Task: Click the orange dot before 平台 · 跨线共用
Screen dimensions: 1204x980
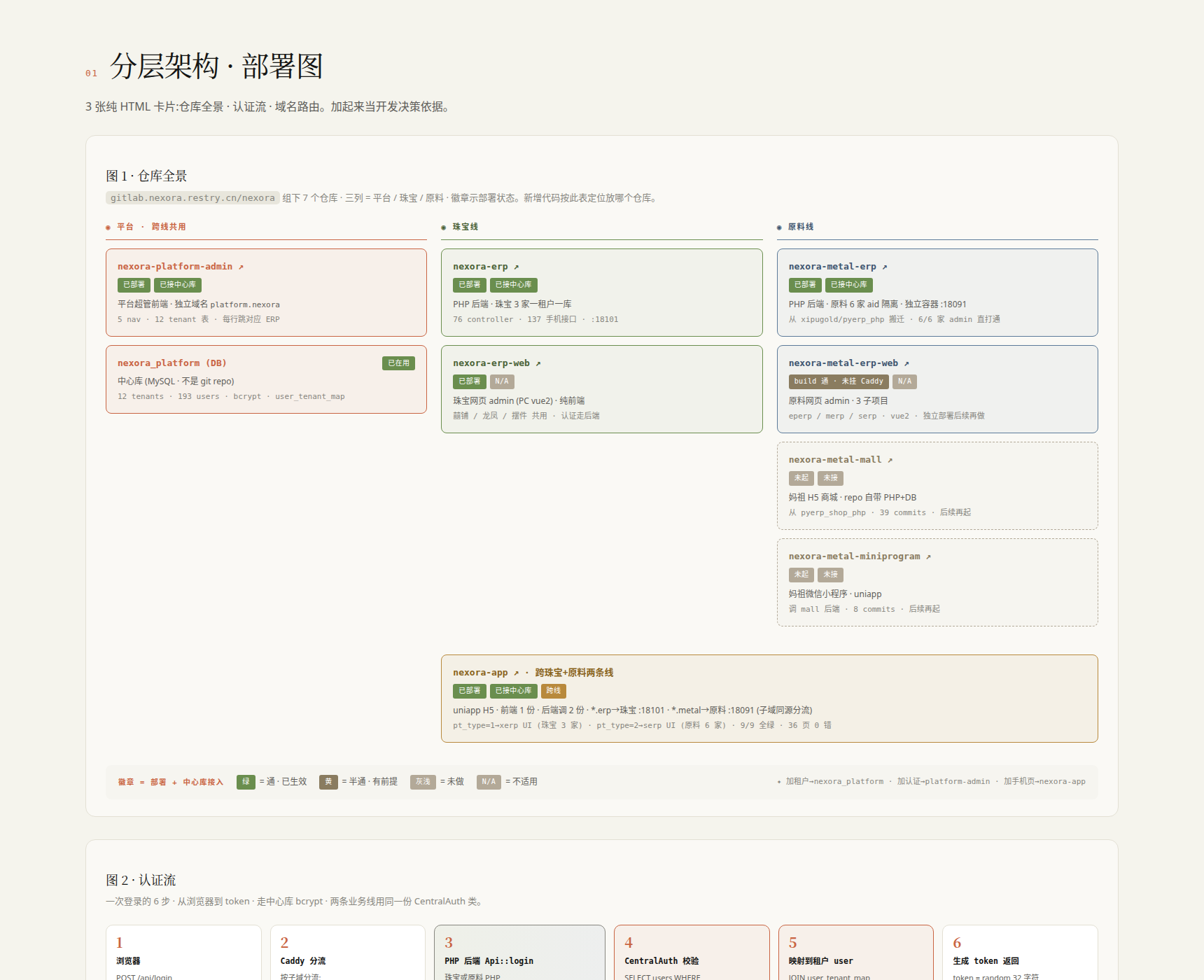Action: pos(108,227)
